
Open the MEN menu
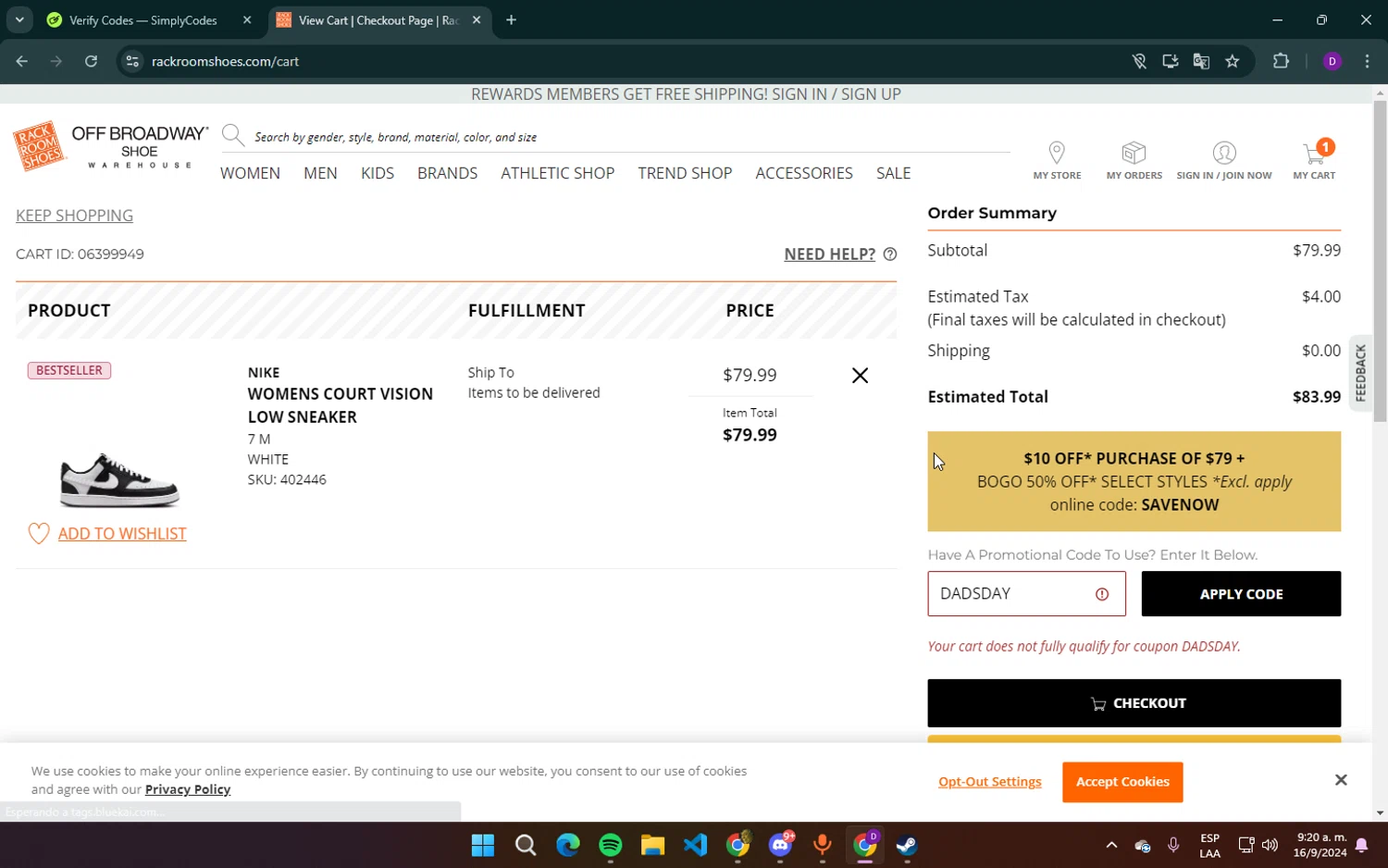tap(320, 173)
